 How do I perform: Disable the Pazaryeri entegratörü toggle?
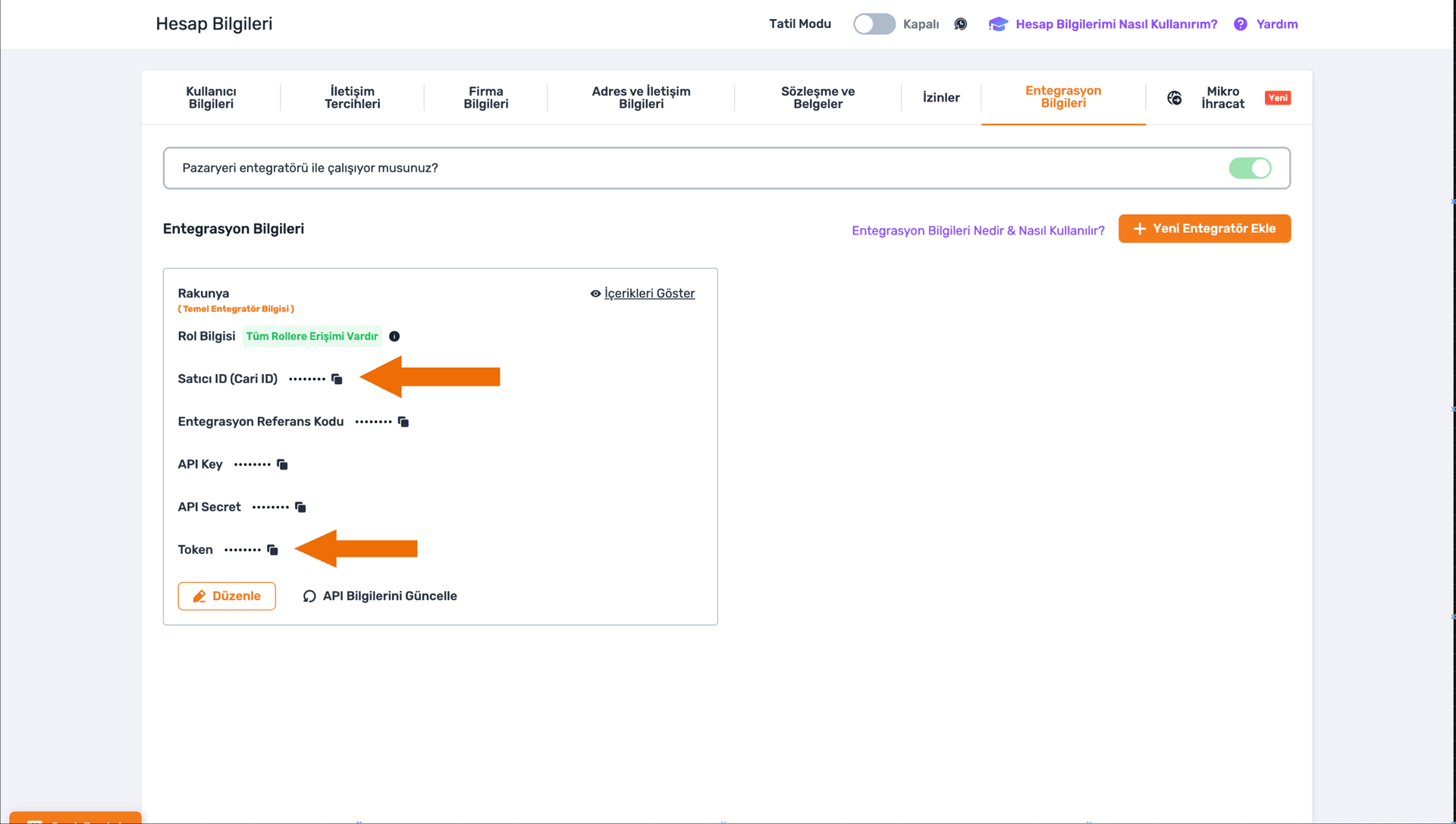1250,168
